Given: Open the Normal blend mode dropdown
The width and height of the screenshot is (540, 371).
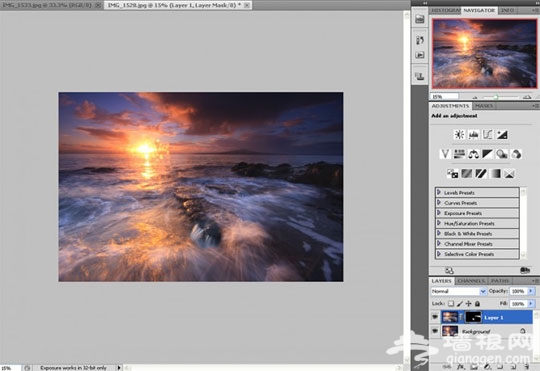Looking at the screenshot, I should (x=459, y=291).
